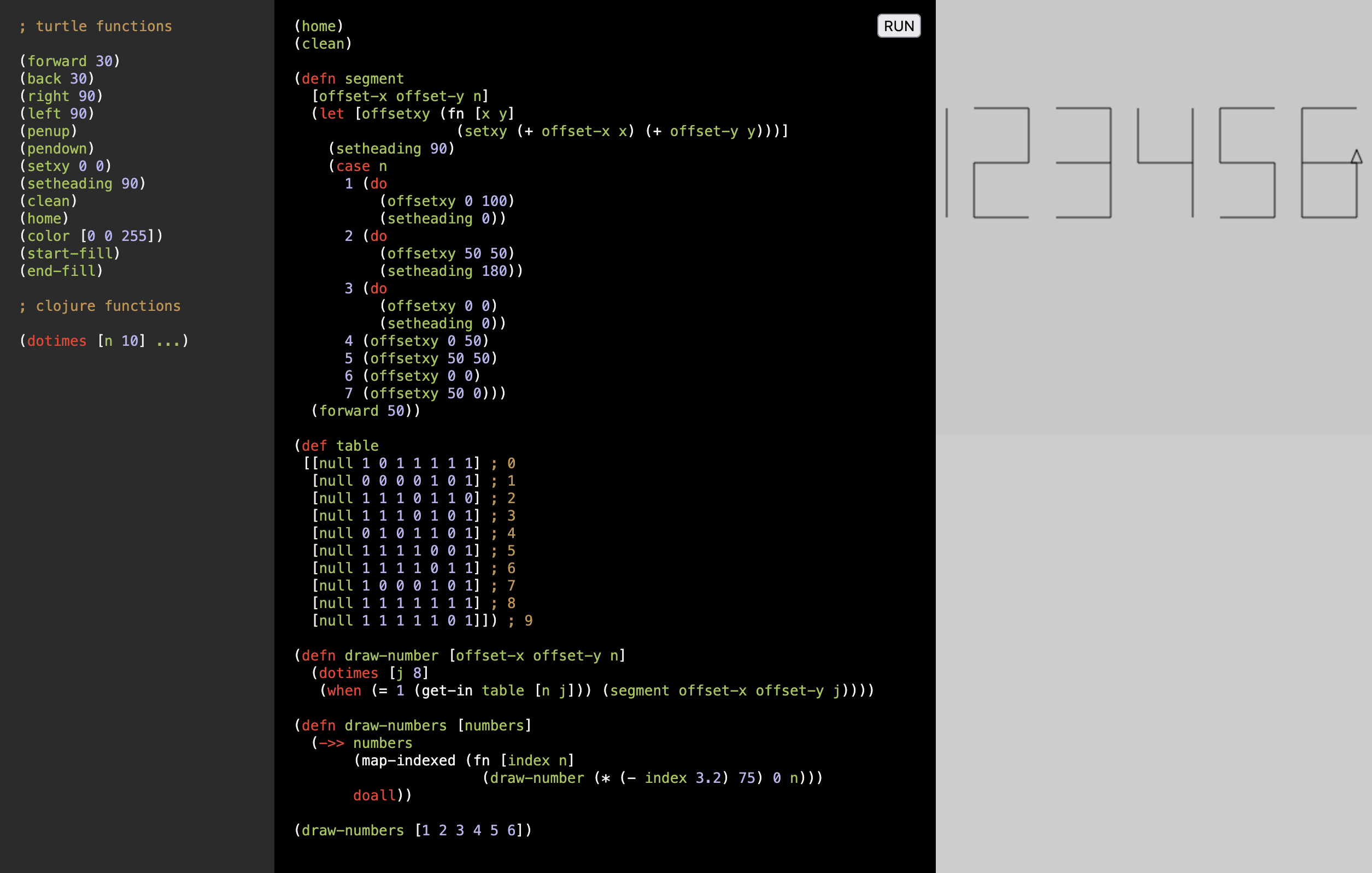The height and width of the screenshot is (873, 1372).
Task: Click the (setheading 90) sidebar reference
Action: tap(83, 184)
